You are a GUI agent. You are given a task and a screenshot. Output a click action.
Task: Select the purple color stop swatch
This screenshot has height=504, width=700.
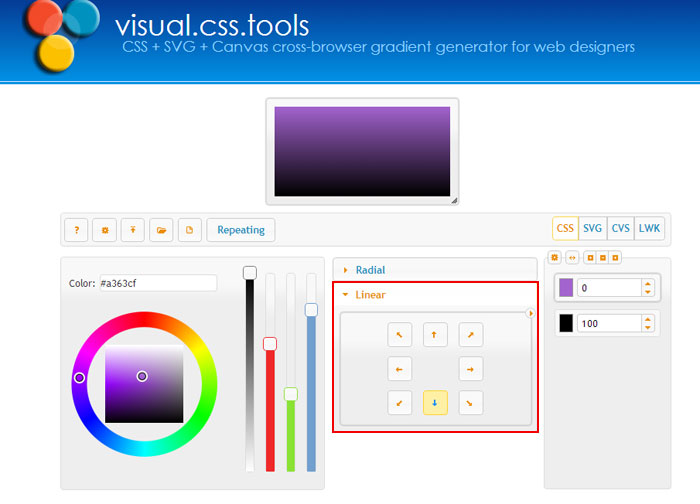coord(566,288)
